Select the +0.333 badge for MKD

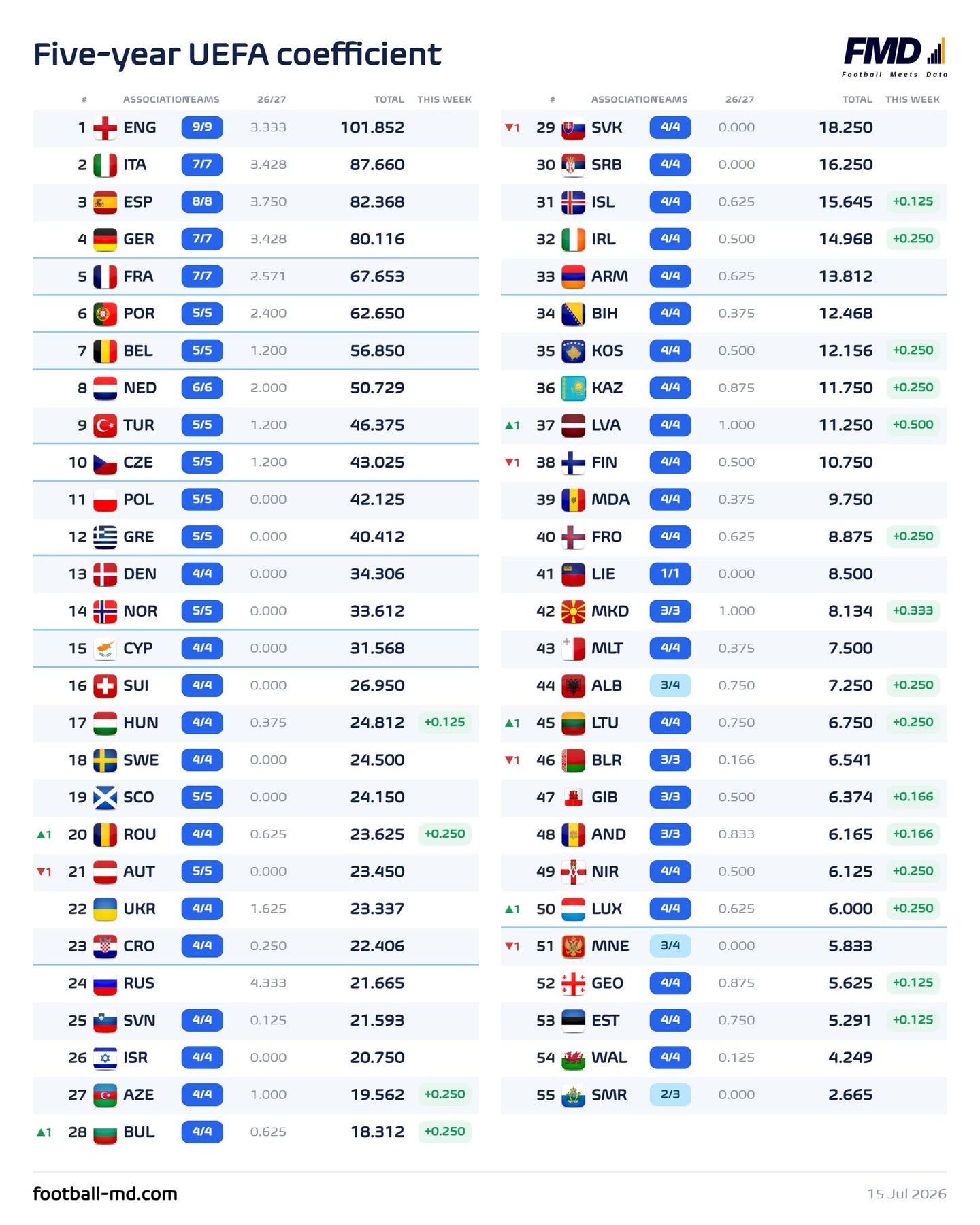coord(913,610)
